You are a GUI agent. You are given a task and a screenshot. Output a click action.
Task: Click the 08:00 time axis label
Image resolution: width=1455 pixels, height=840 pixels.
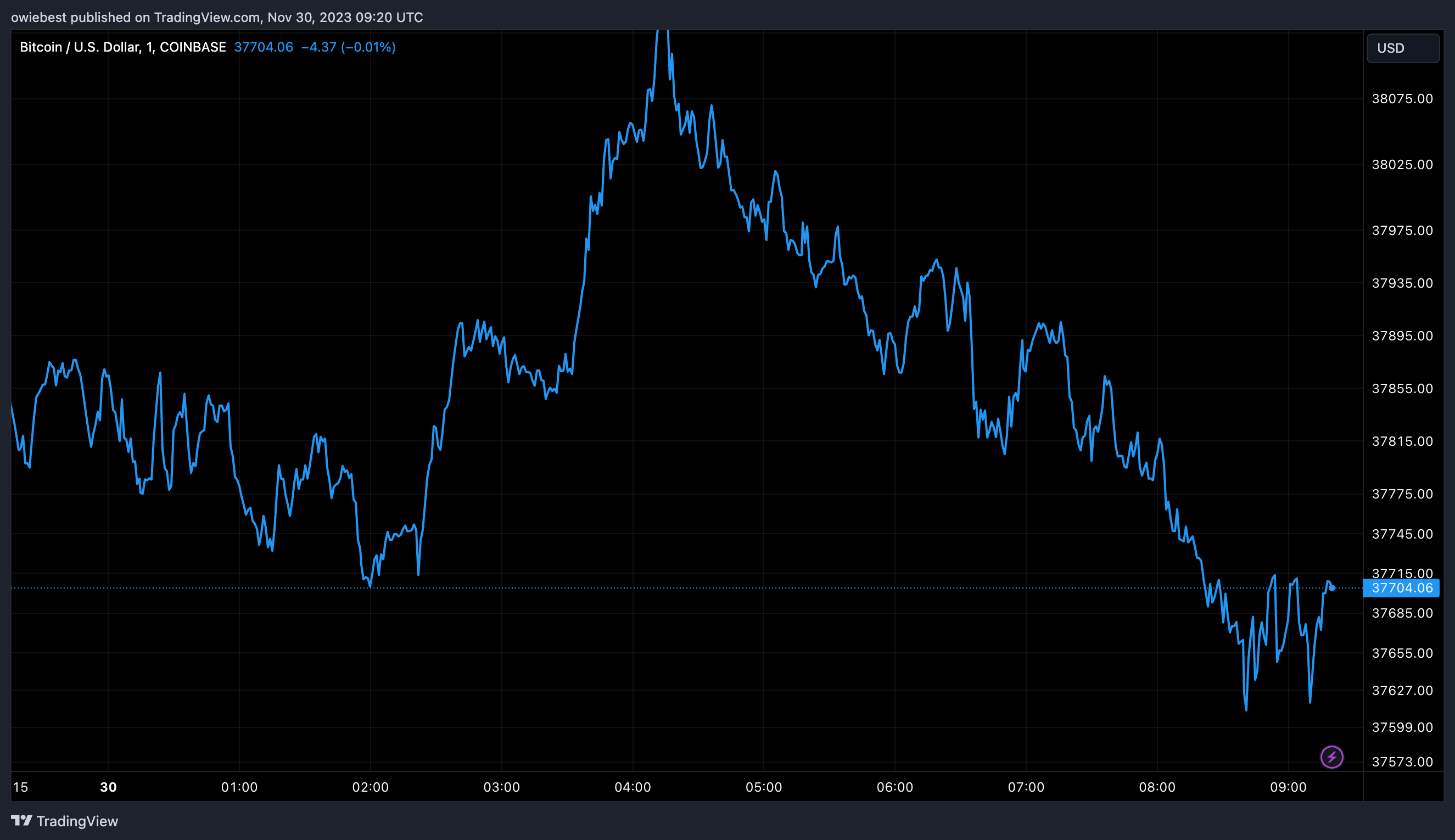click(x=1157, y=787)
